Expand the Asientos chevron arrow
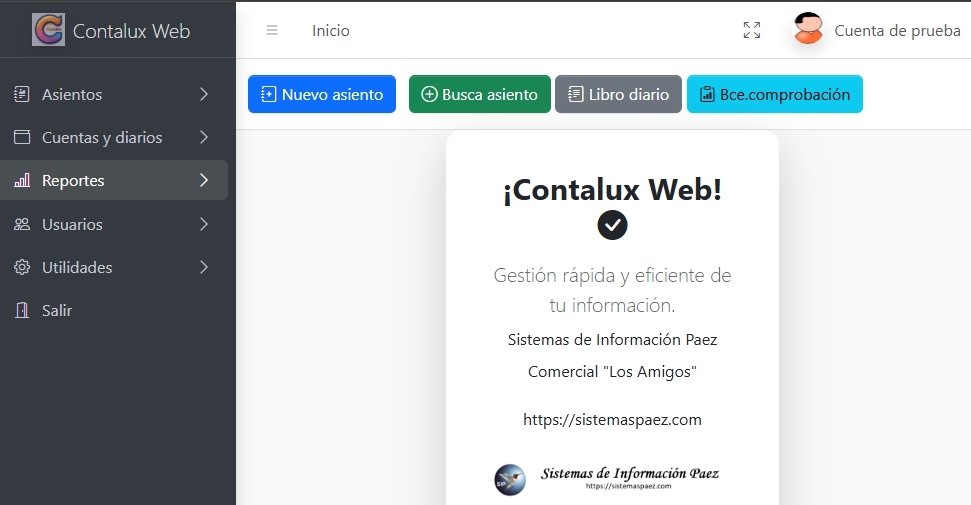Image resolution: width=971 pixels, height=505 pixels. 204,95
